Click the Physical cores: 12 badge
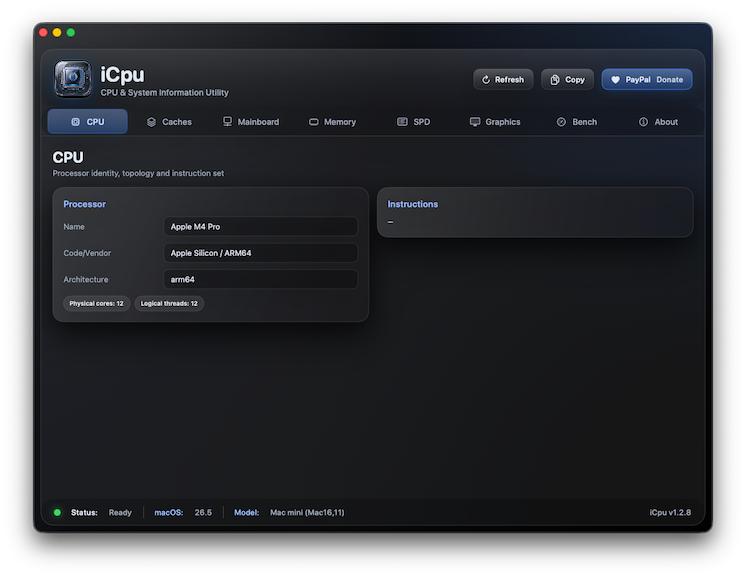This screenshot has height=577, width=746. click(97, 303)
